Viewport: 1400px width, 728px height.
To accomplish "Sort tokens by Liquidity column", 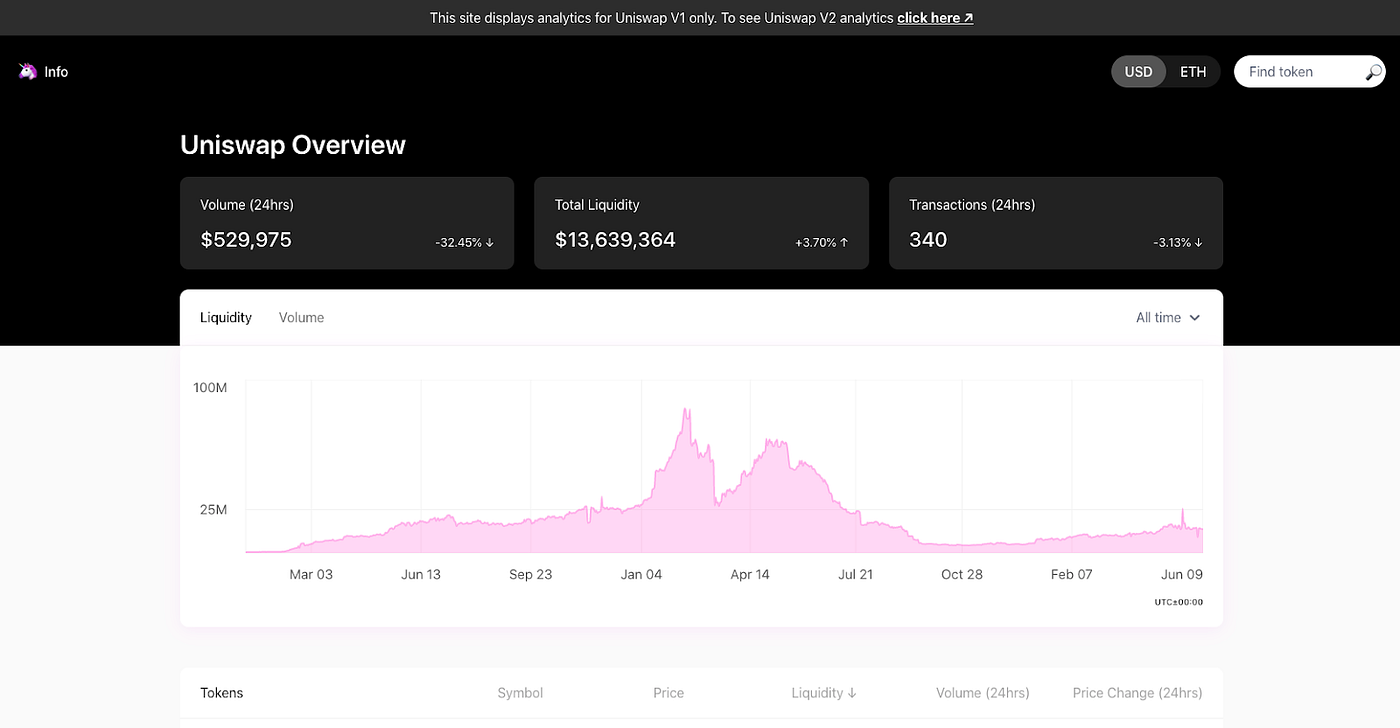I will 824,693.
